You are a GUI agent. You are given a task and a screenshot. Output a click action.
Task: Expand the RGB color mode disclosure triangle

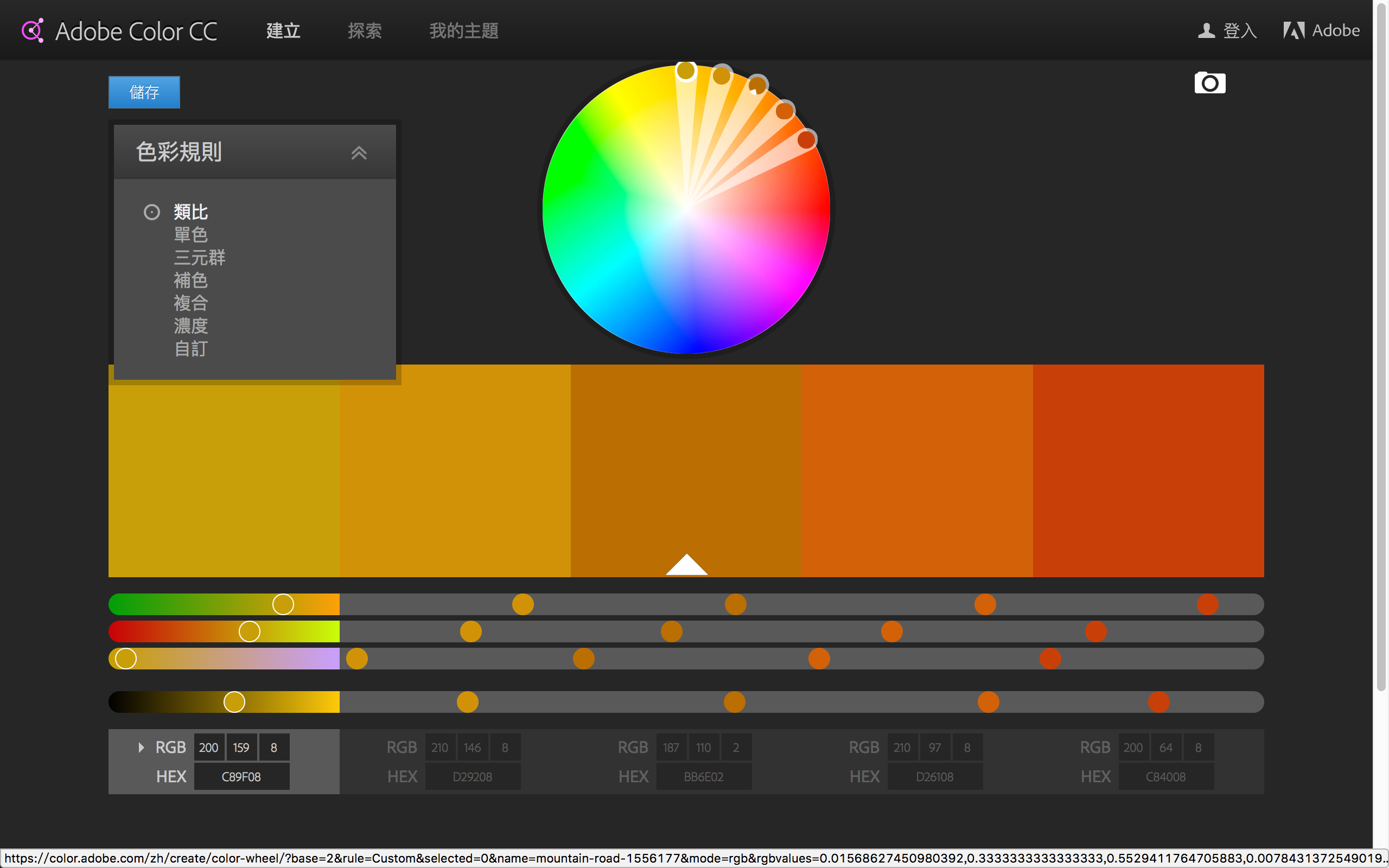(141, 748)
